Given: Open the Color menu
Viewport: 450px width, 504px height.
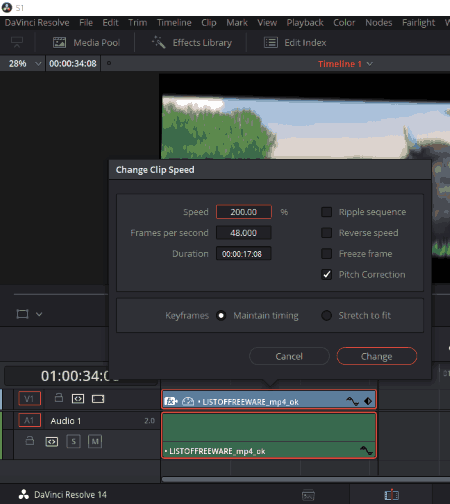Looking at the screenshot, I should tap(344, 23).
